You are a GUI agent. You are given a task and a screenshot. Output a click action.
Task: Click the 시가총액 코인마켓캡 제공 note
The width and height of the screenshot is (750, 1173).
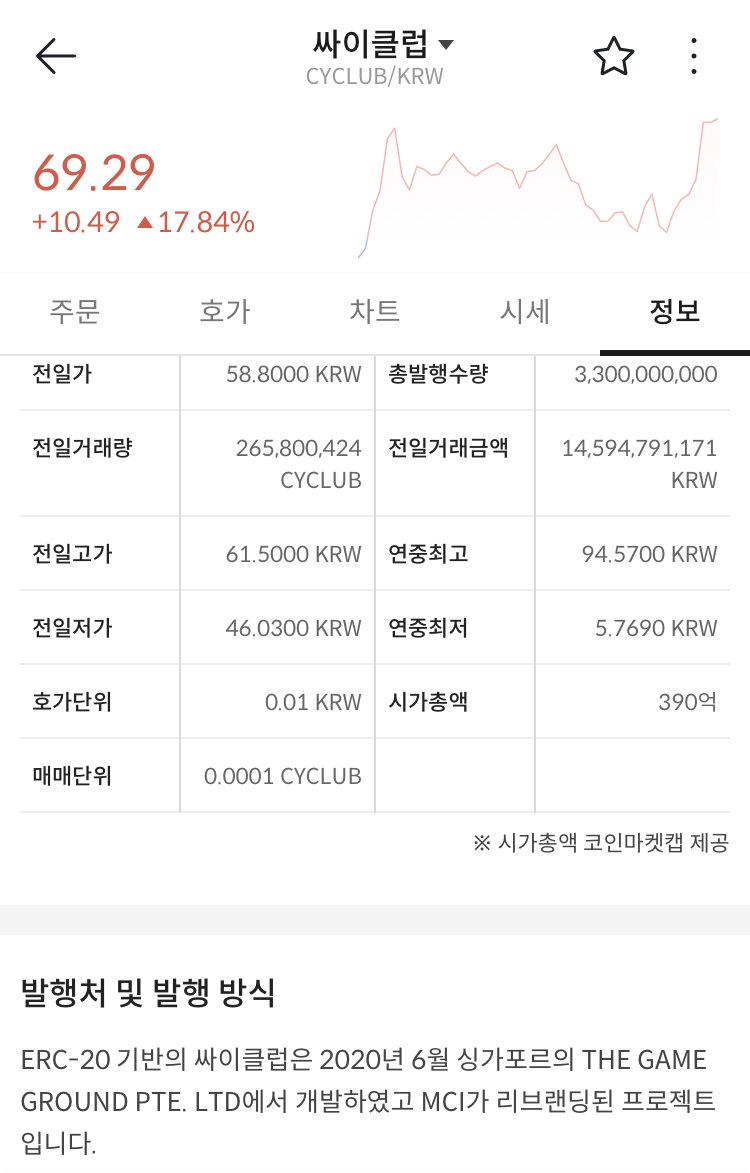600,843
